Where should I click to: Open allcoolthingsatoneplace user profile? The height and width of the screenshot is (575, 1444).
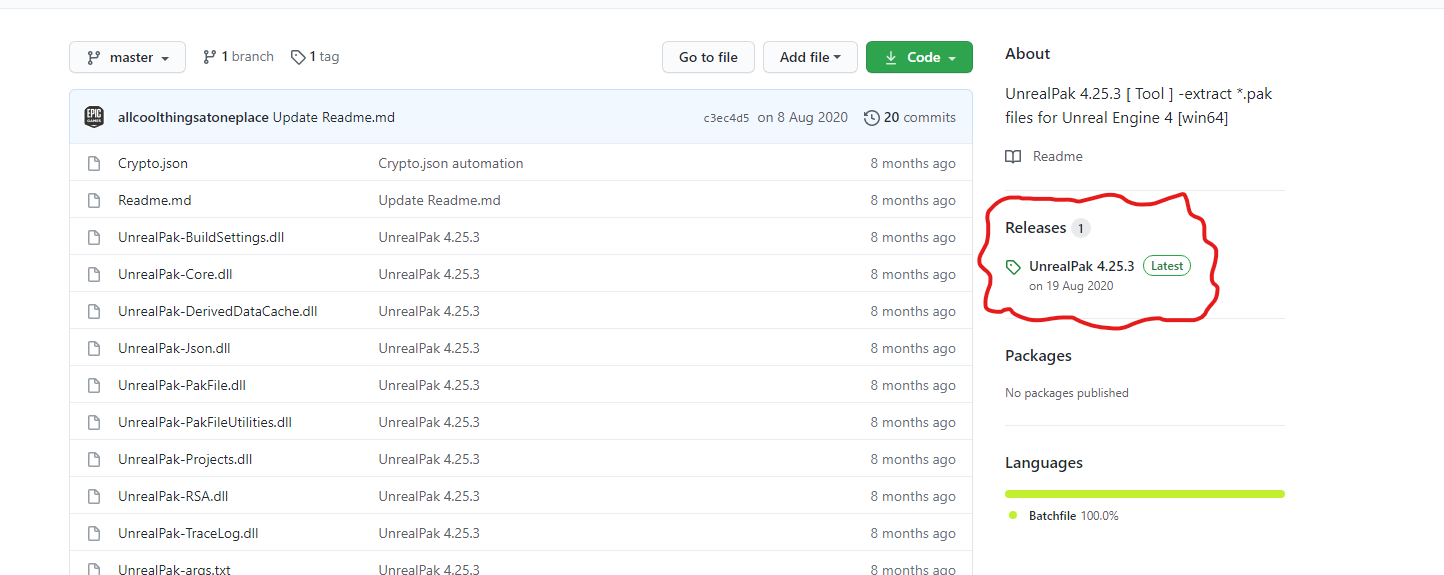(x=193, y=117)
